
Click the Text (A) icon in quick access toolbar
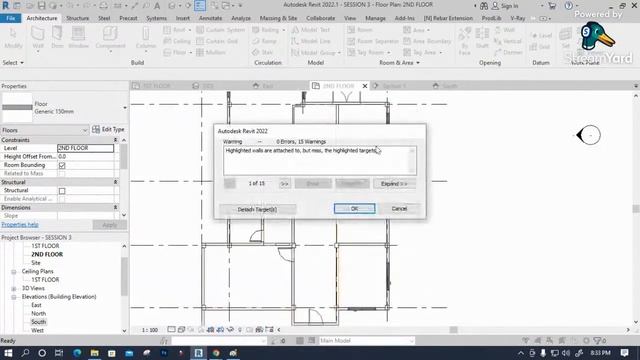157,6
